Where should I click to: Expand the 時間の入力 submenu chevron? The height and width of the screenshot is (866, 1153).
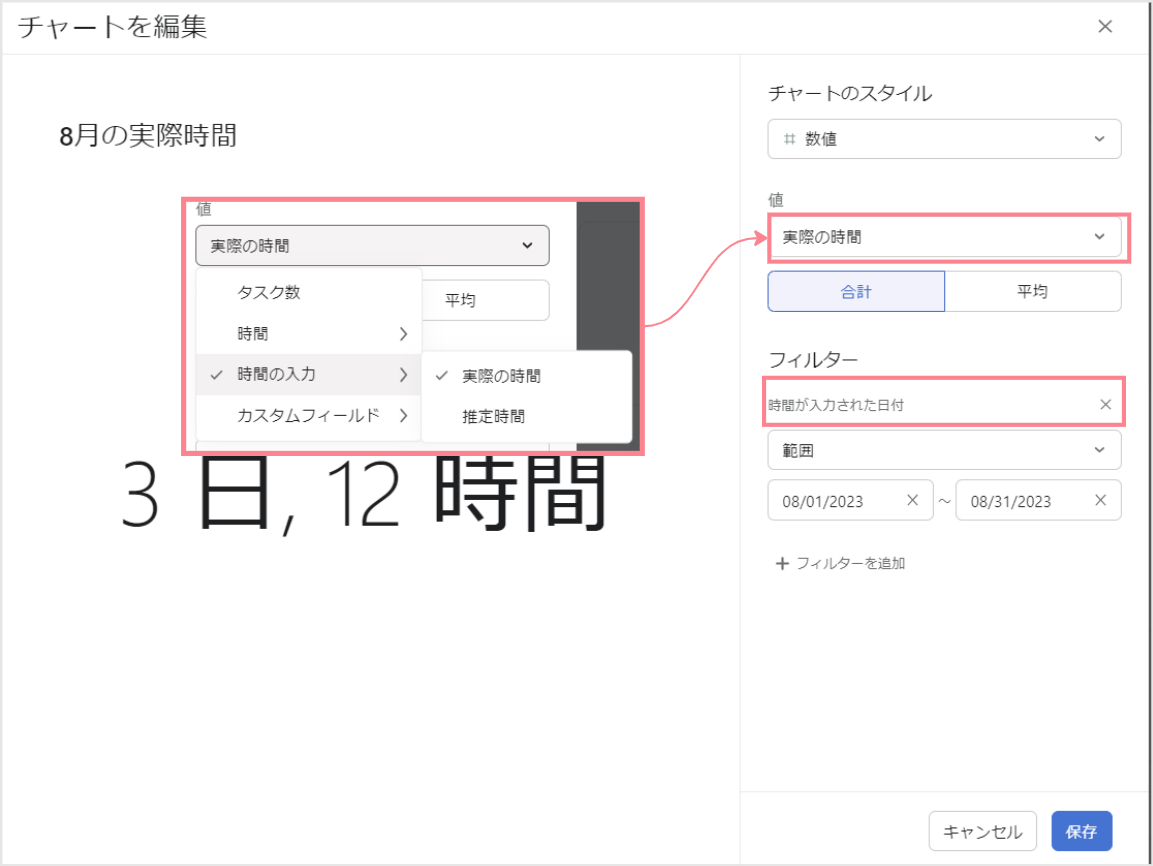click(x=403, y=374)
